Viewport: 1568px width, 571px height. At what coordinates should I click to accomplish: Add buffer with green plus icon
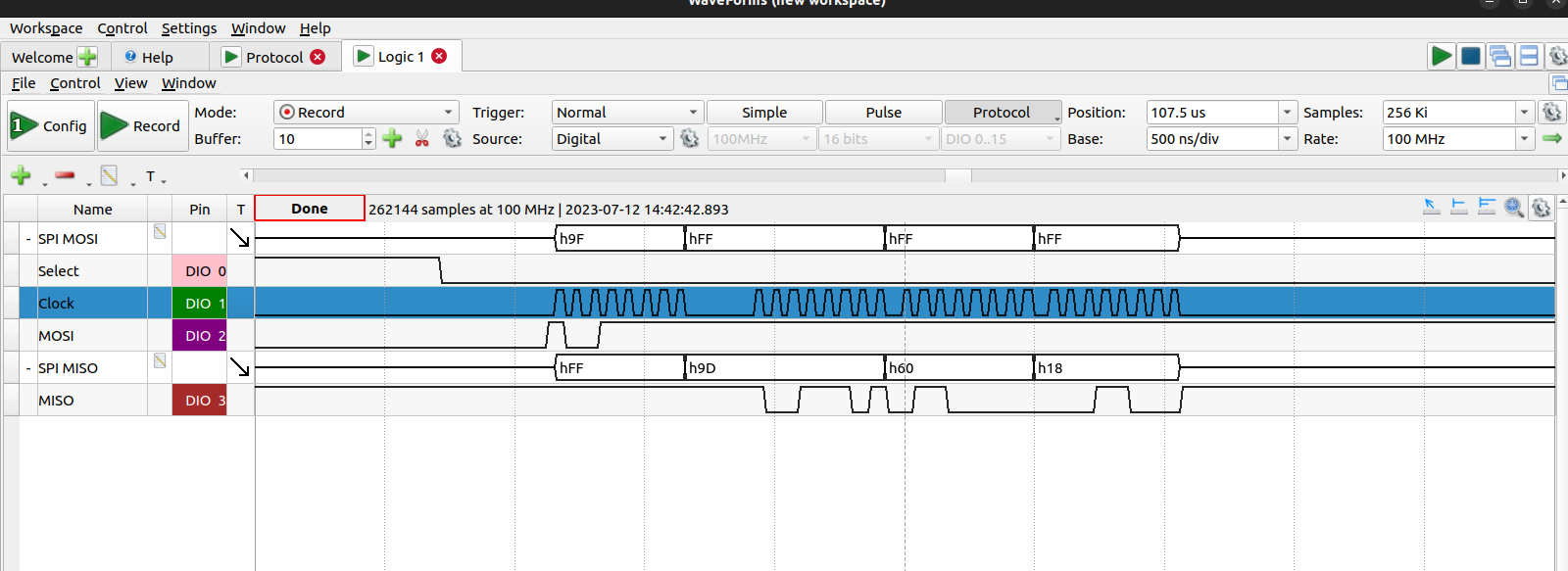[393, 139]
